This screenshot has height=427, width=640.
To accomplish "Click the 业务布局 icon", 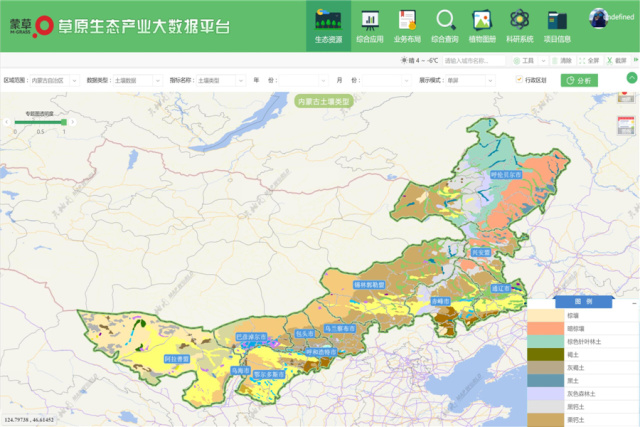I will tap(407, 19).
